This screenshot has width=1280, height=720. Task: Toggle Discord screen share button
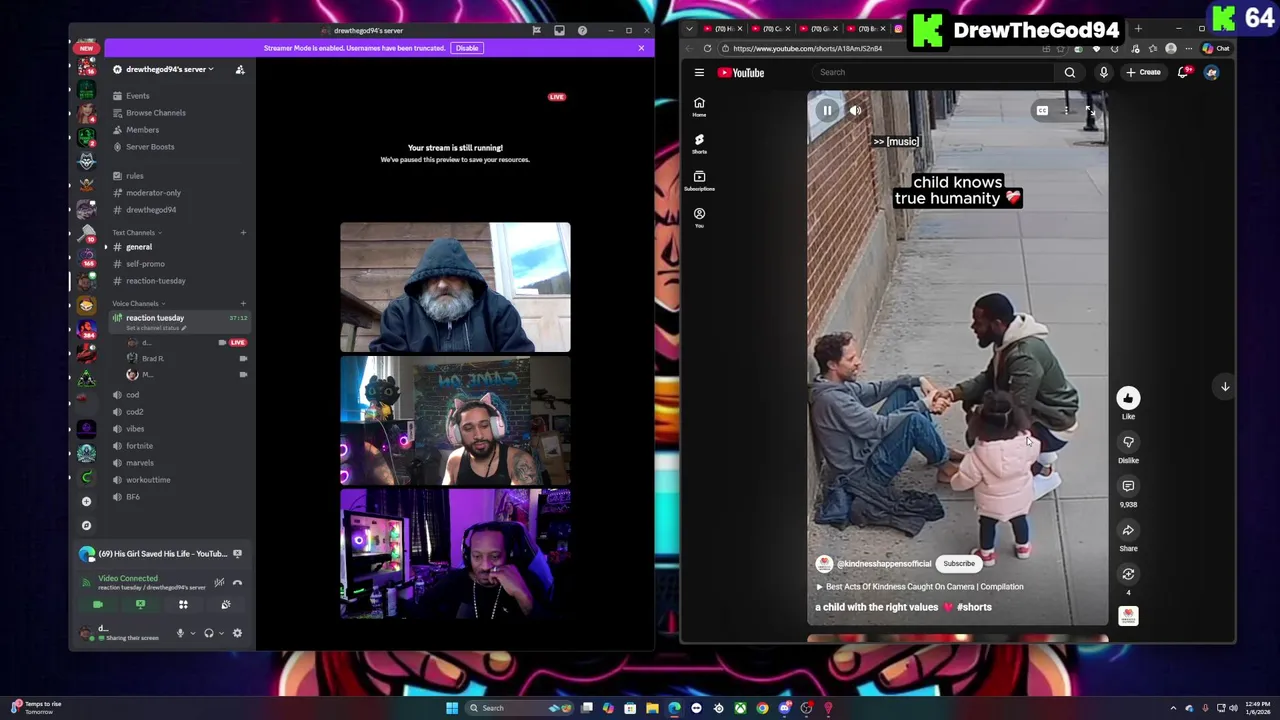click(x=140, y=604)
